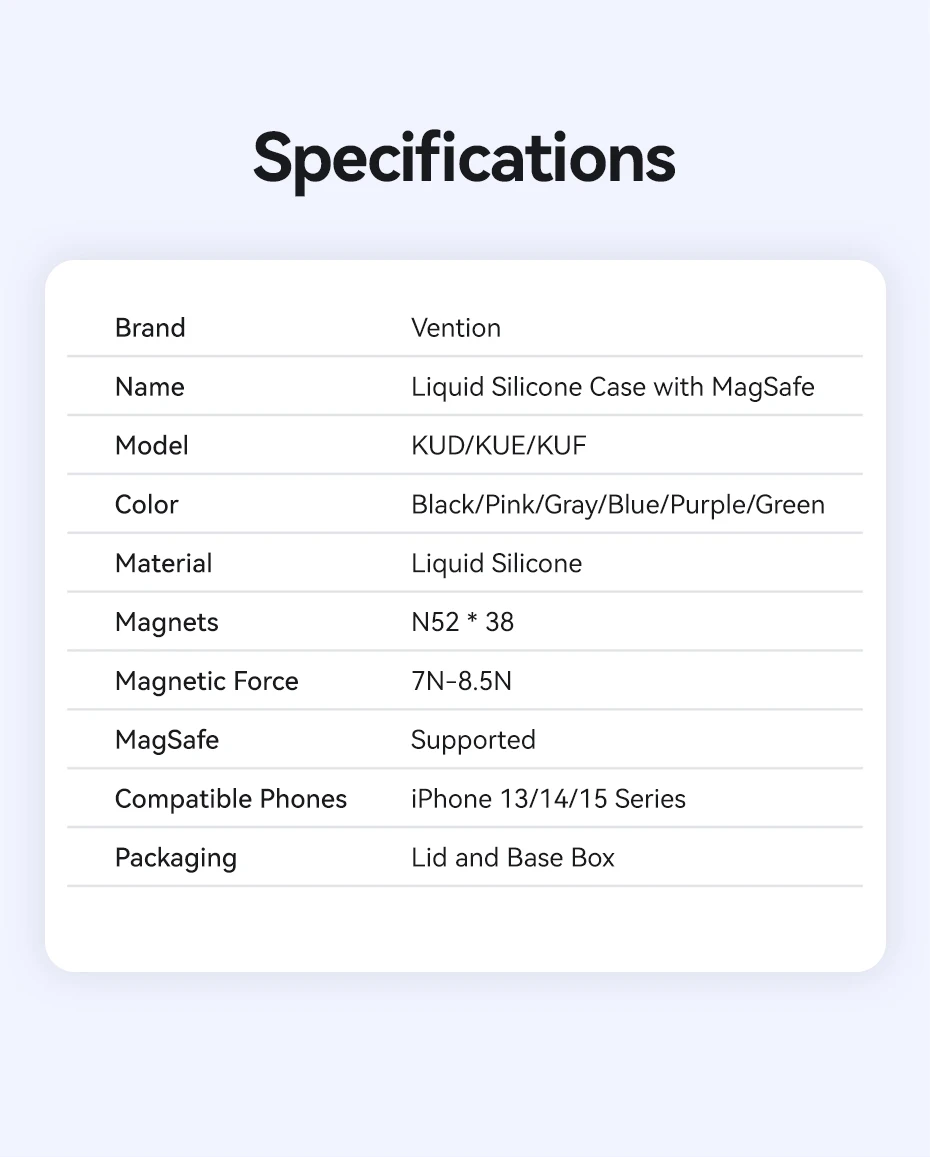Click the Material row label
Viewport: 930px width, 1157px height.
[164, 564]
